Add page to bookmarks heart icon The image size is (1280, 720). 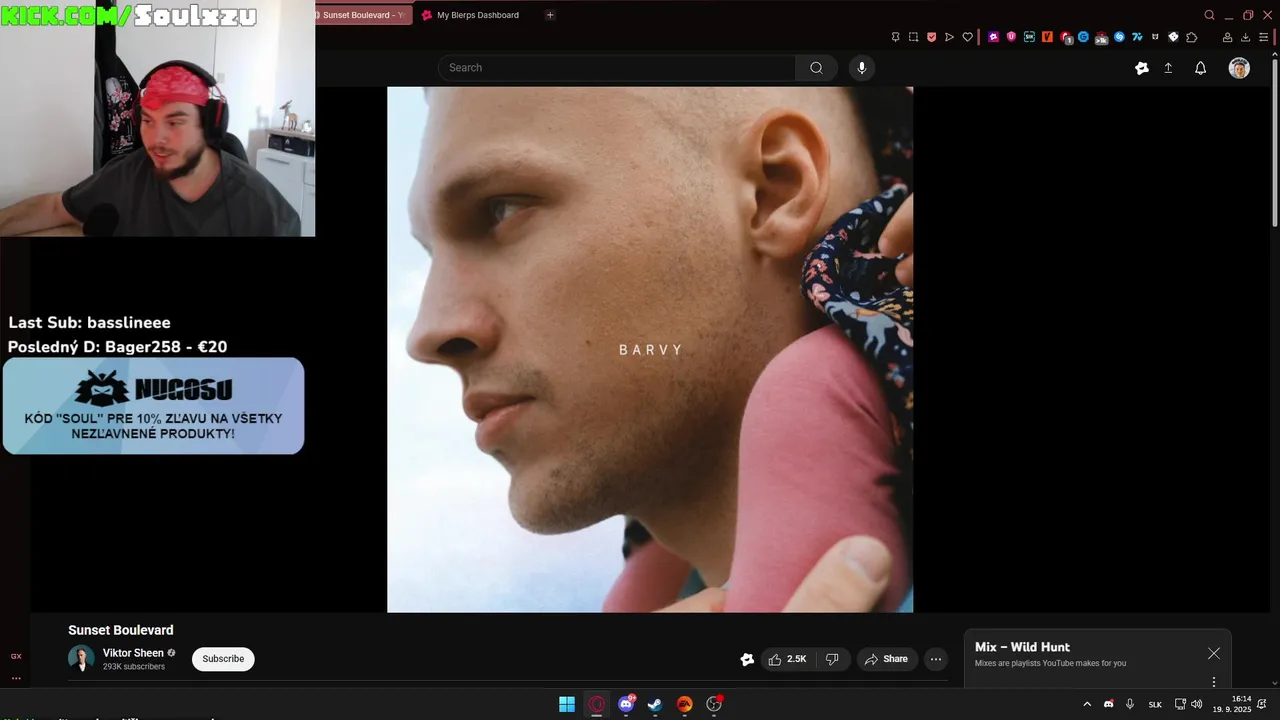click(x=967, y=37)
